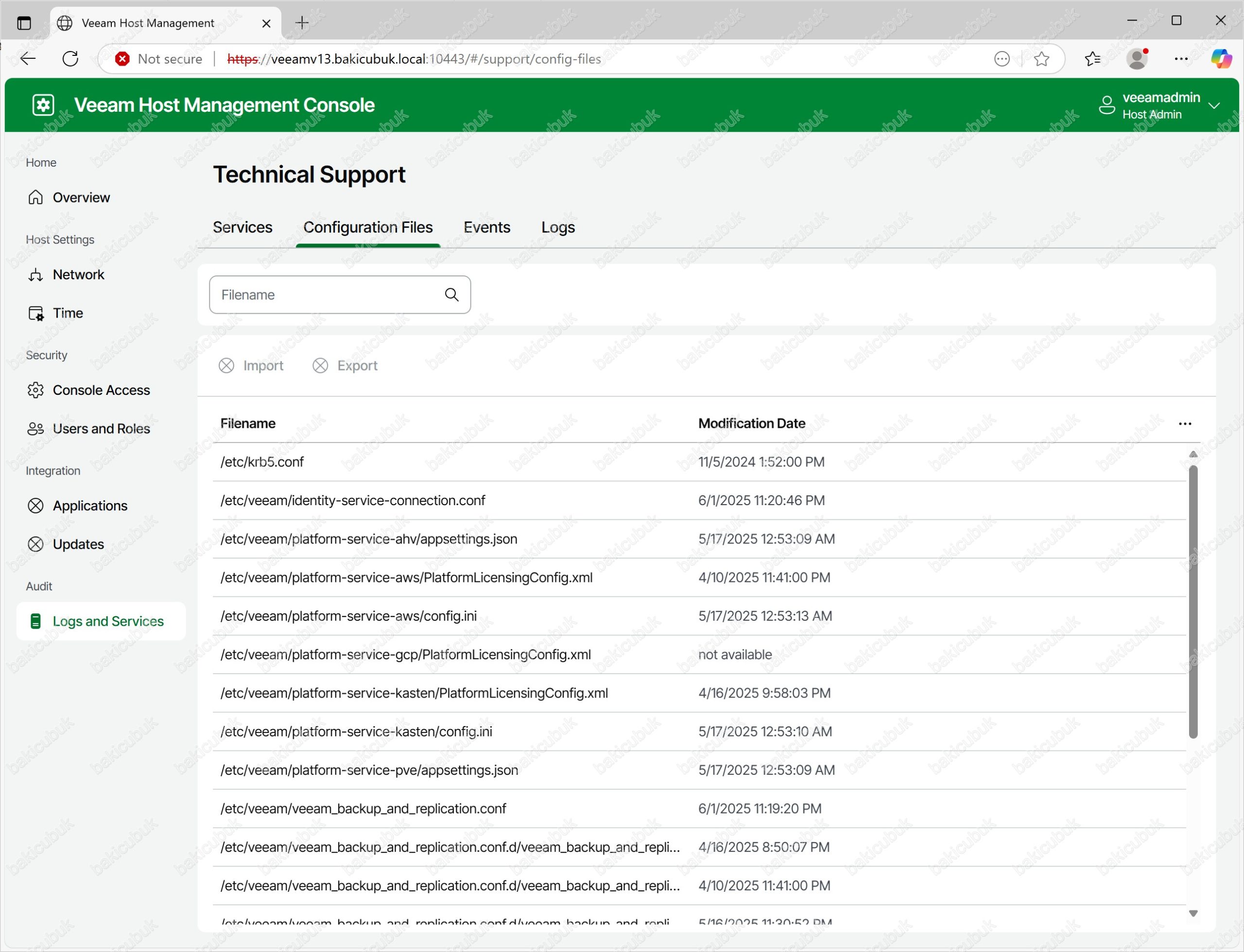This screenshot has width=1244, height=952.
Task: Select platform-service-gcp/PlatformLicensingConfig.xml row
Action: click(x=699, y=655)
